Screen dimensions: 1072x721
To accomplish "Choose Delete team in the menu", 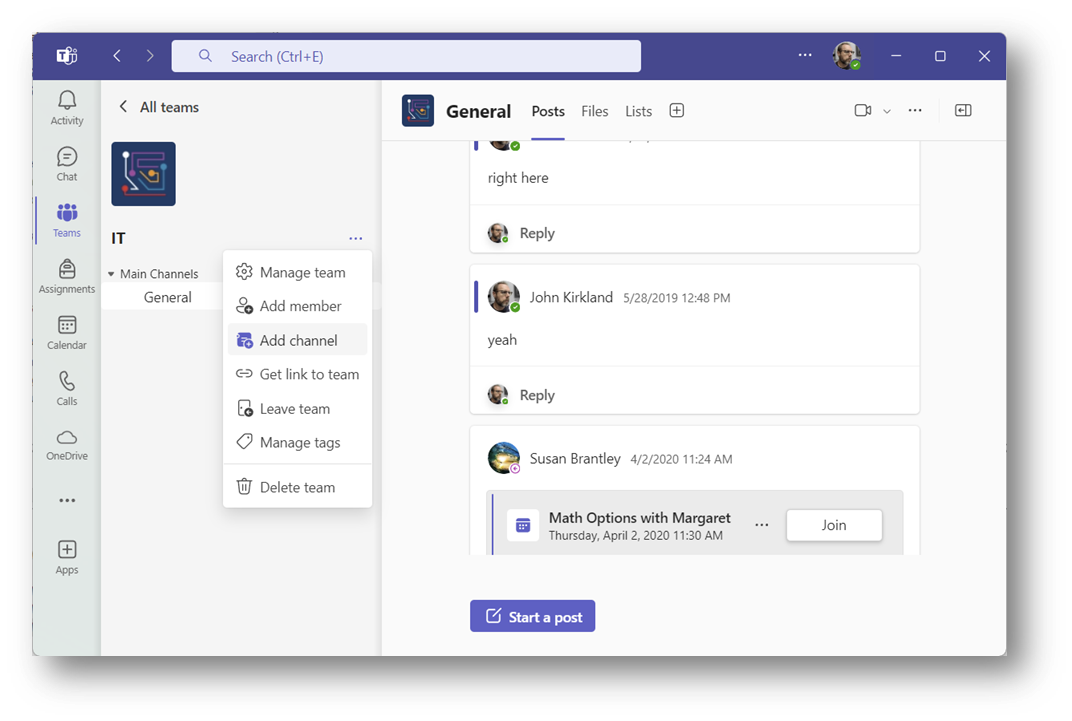I will [297, 487].
